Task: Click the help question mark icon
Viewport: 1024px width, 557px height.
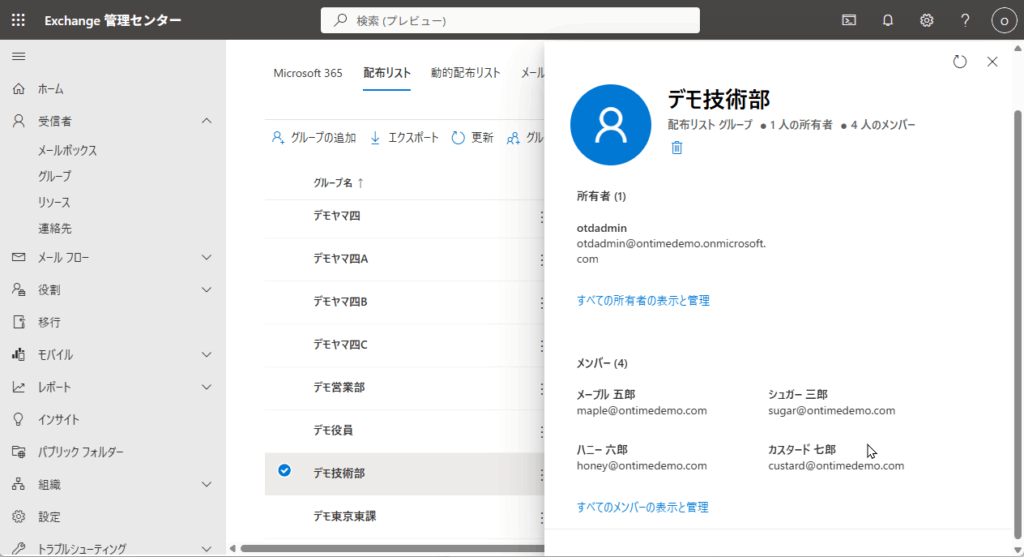Action: (x=965, y=20)
